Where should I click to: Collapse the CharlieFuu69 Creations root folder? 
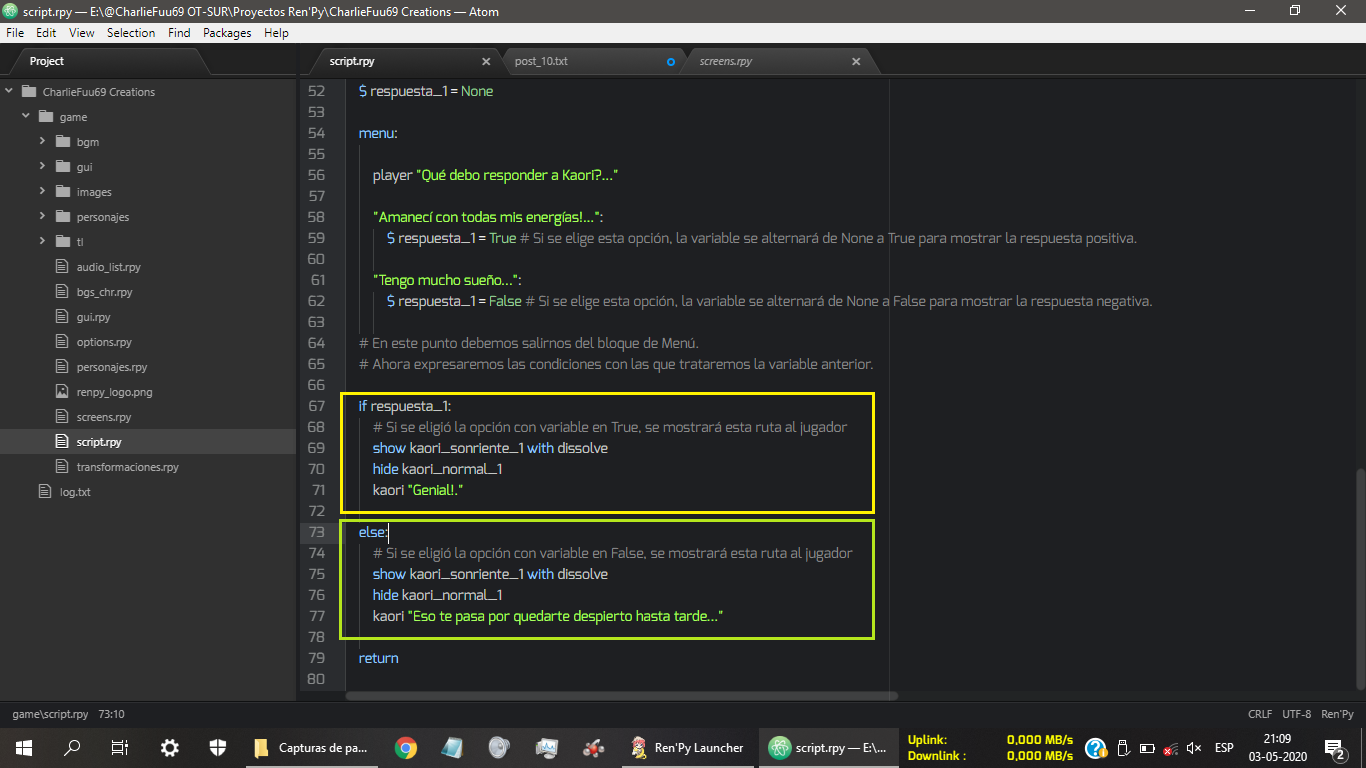(9, 92)
